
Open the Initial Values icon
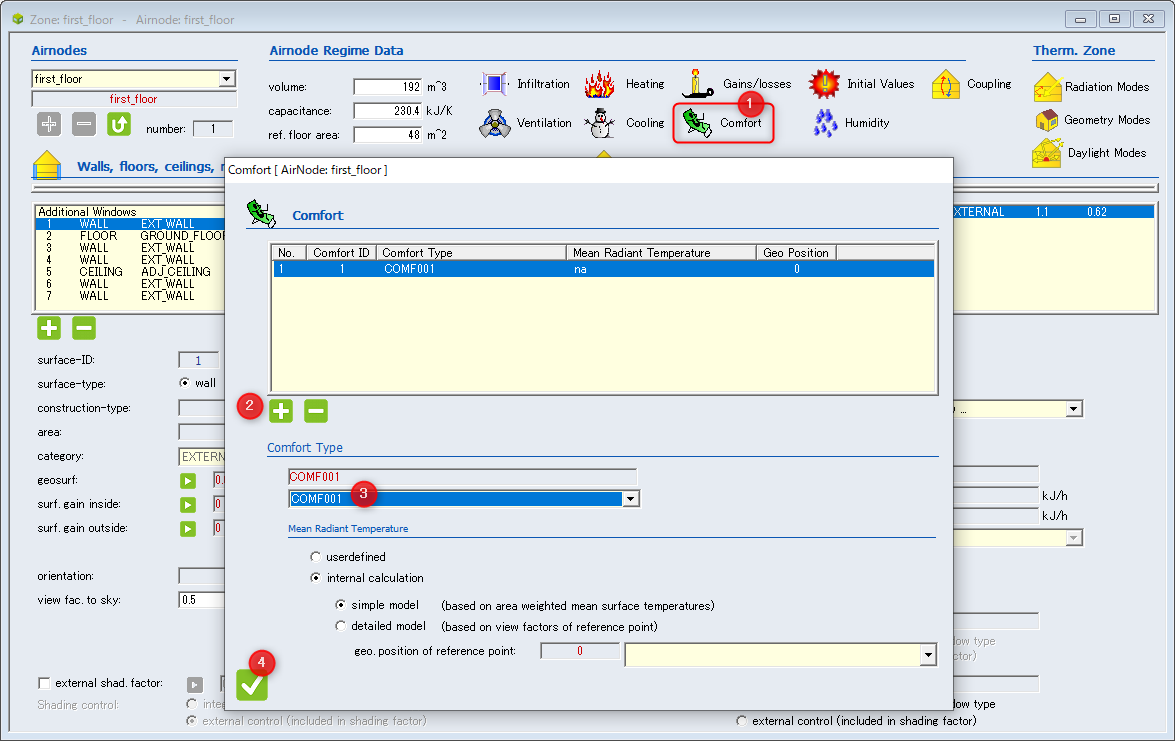[824, 84]
